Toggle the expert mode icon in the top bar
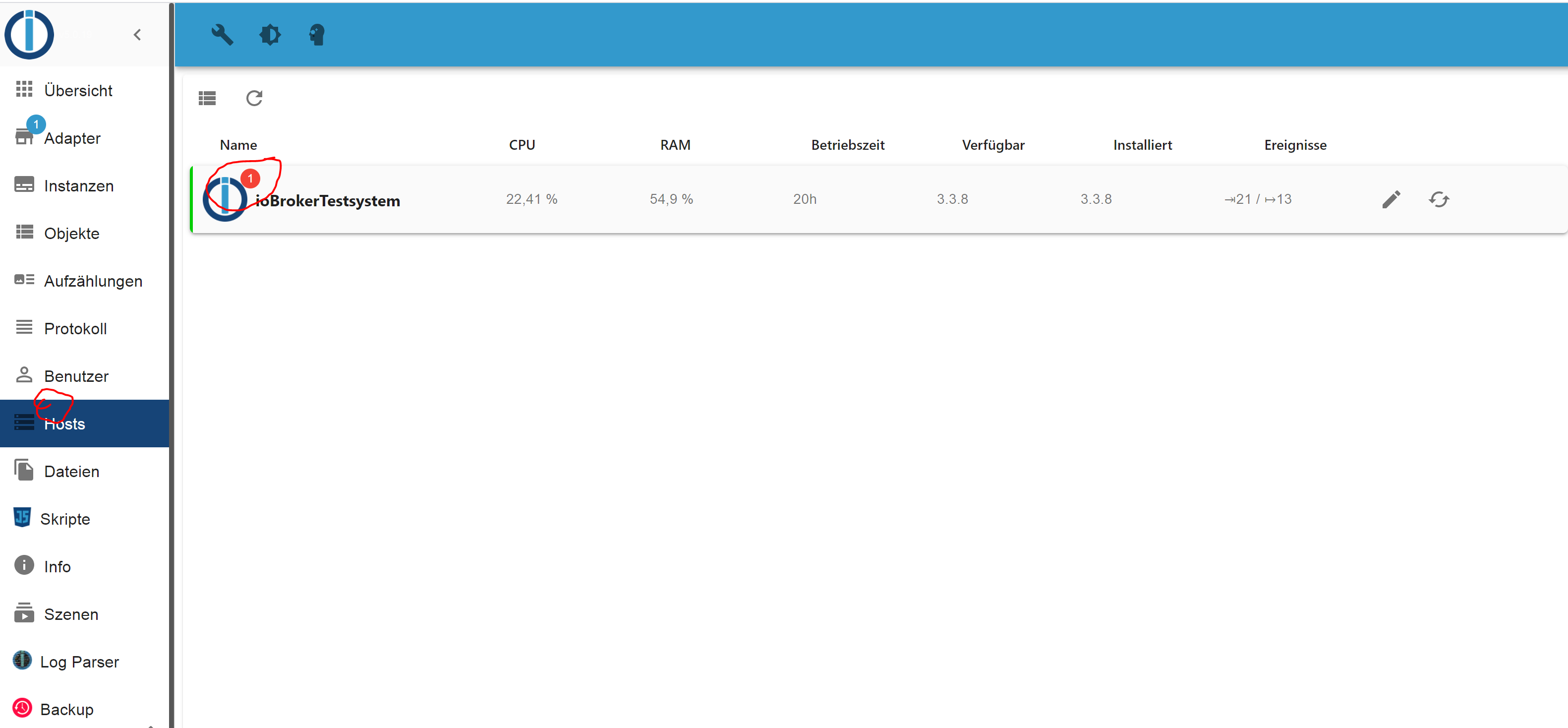 316,35
